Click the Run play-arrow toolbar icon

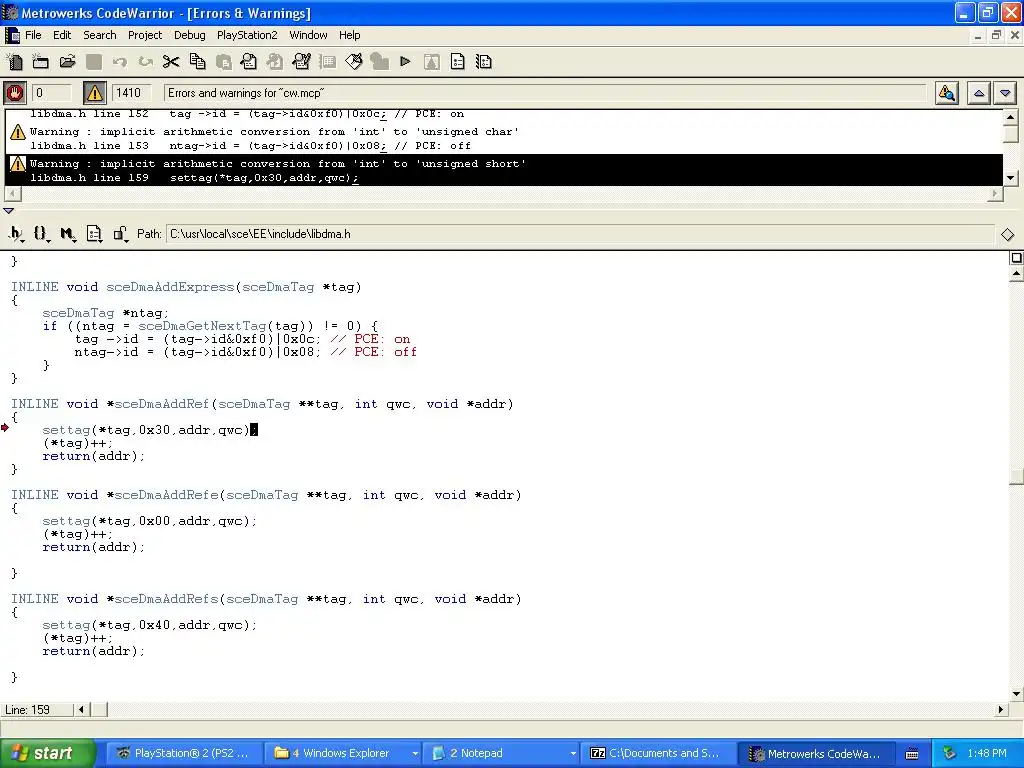406,62
